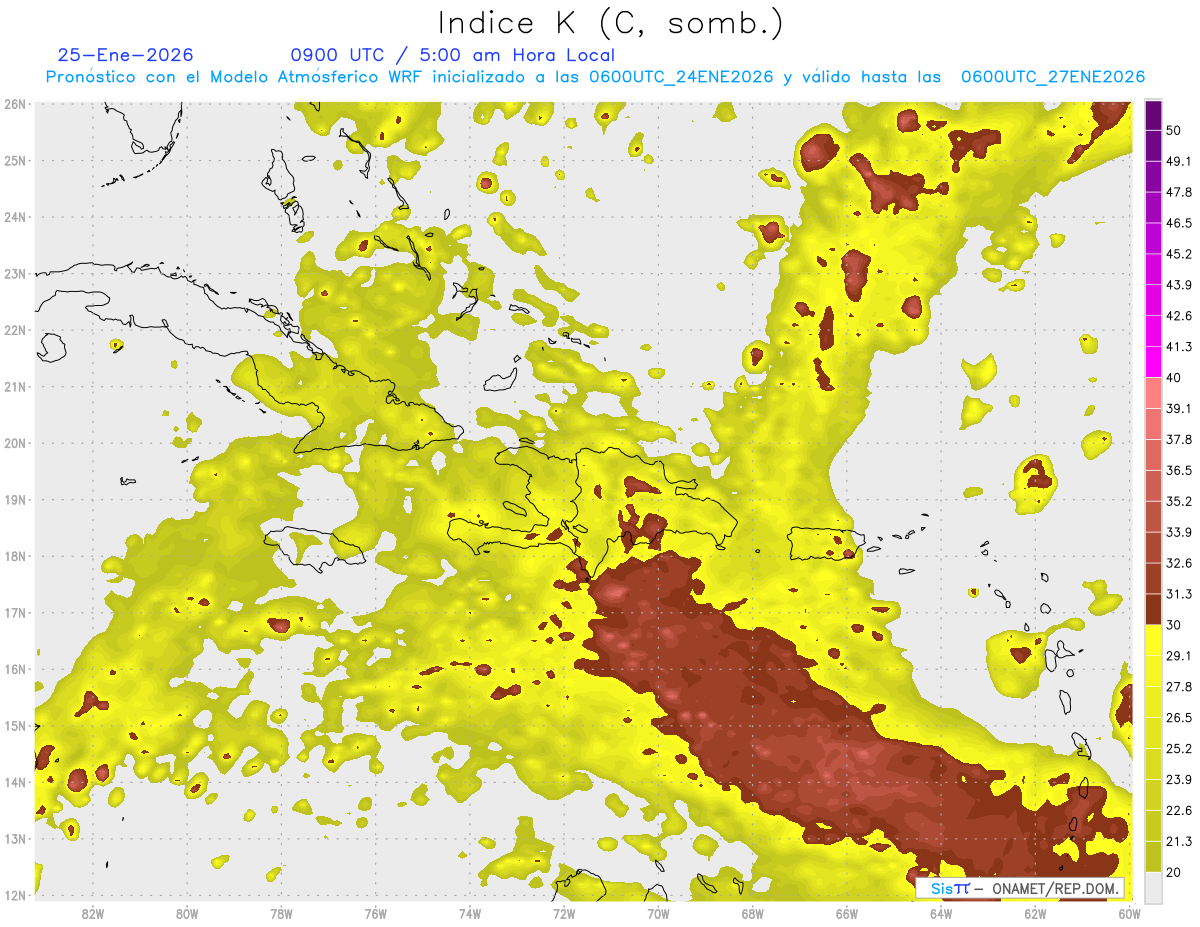Click the colorbar value "50"
Screen dimensions: 1200x927
(1174, 132)
